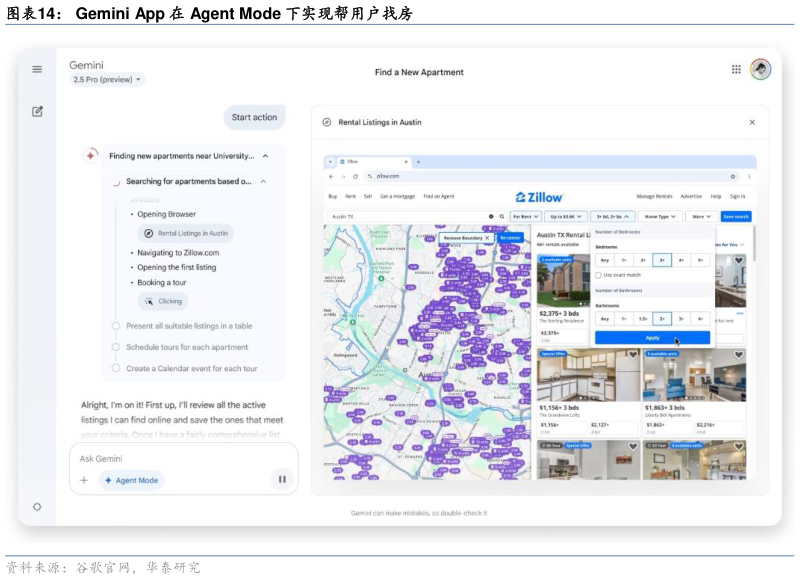Open the $1,156+ 3 bds kitchen listing photo

point(588,375)
